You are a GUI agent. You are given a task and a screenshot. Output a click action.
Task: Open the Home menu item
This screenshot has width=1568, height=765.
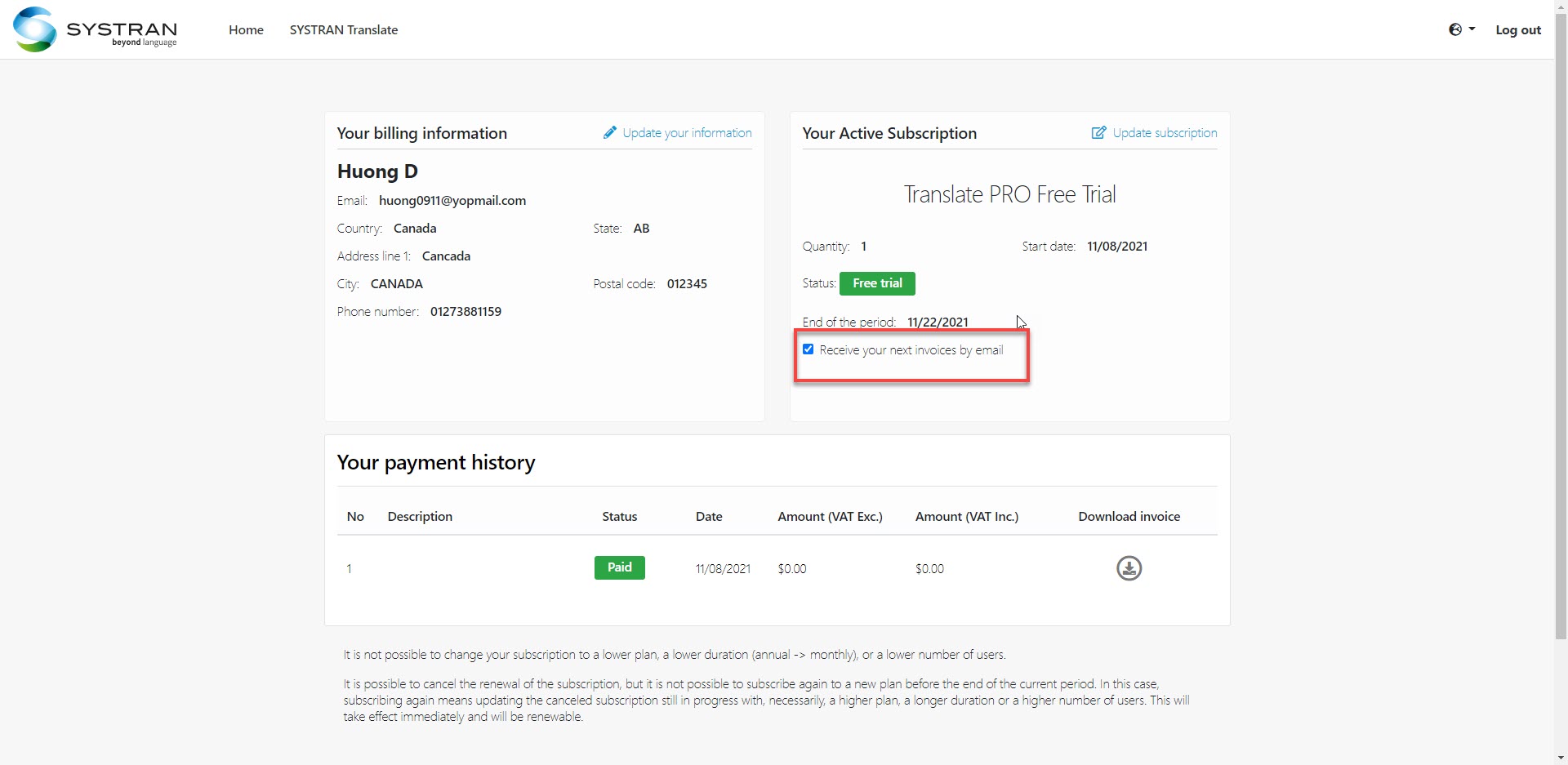tap(246, 29)
